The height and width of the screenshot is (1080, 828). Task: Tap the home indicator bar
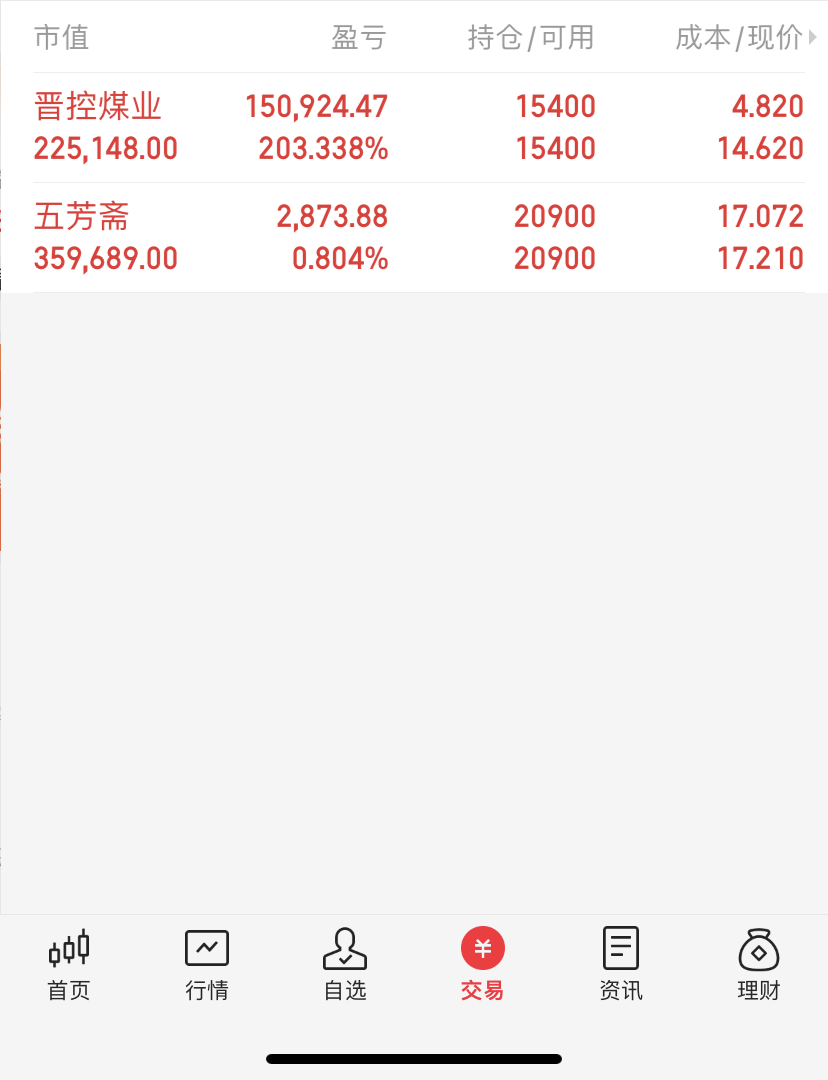(414, 1059)
